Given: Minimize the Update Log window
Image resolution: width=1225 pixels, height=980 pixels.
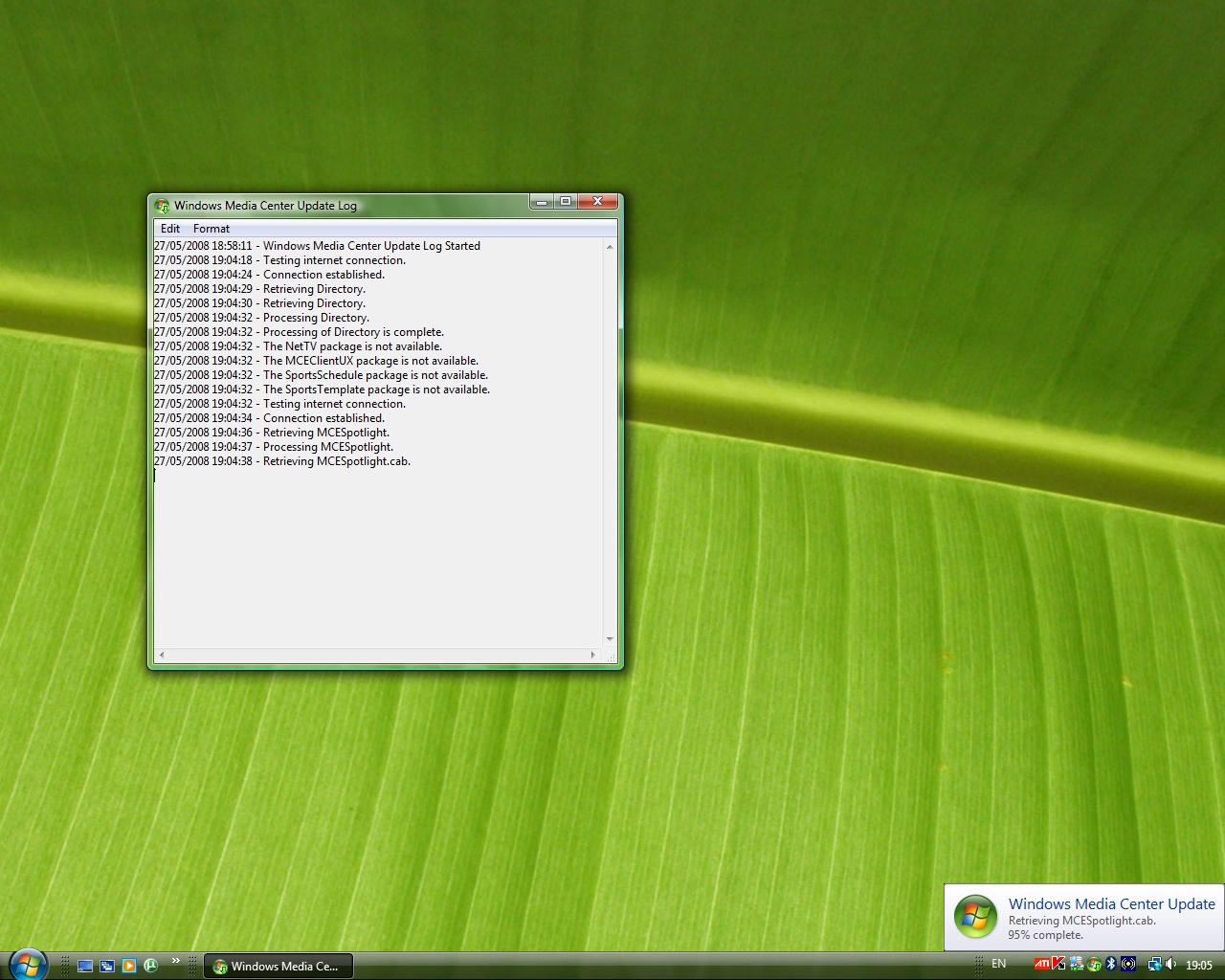Looking at the screenshot, I should [x=542, y=201].
